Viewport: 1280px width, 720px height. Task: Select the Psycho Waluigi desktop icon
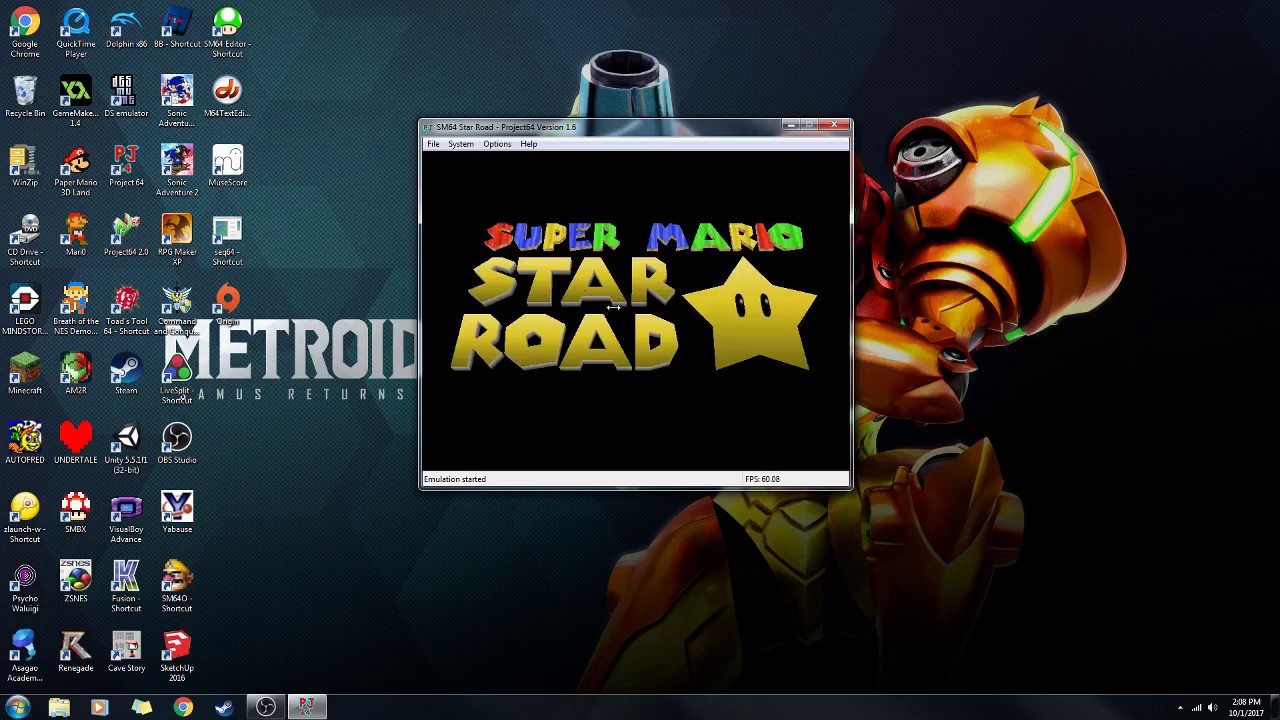click(25, 586)
